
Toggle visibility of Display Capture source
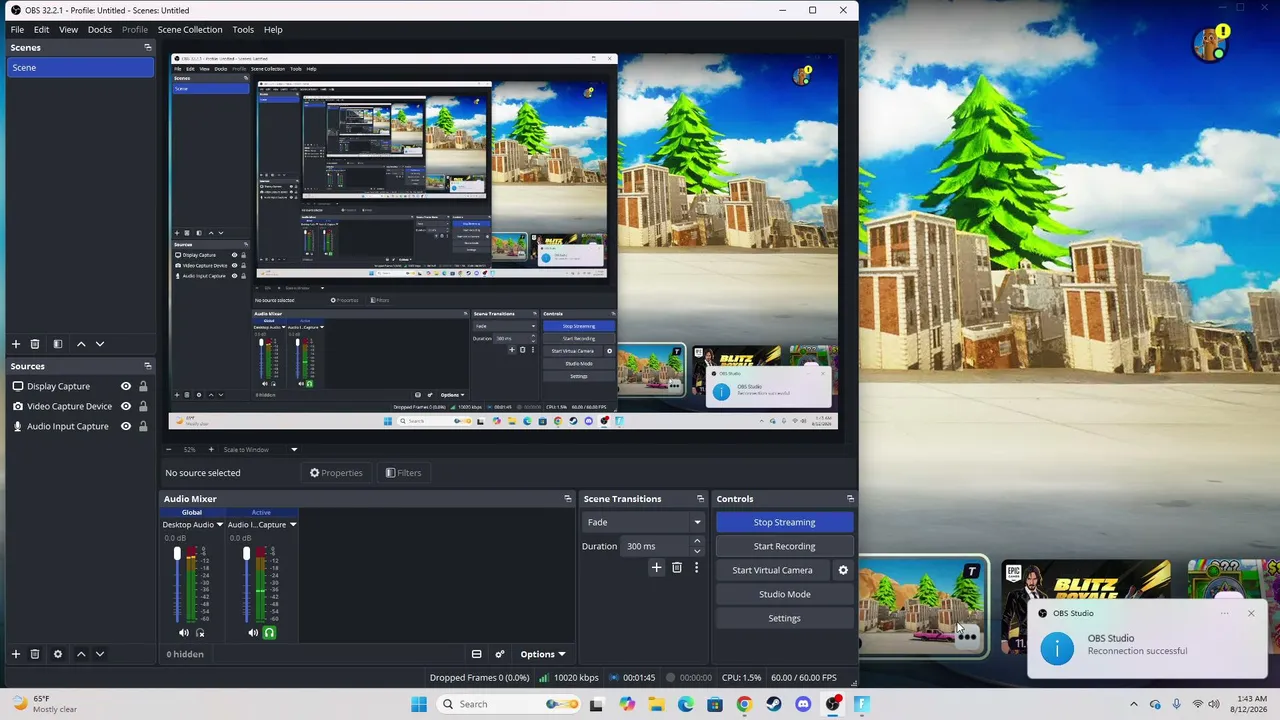click(x=126, y=386)
